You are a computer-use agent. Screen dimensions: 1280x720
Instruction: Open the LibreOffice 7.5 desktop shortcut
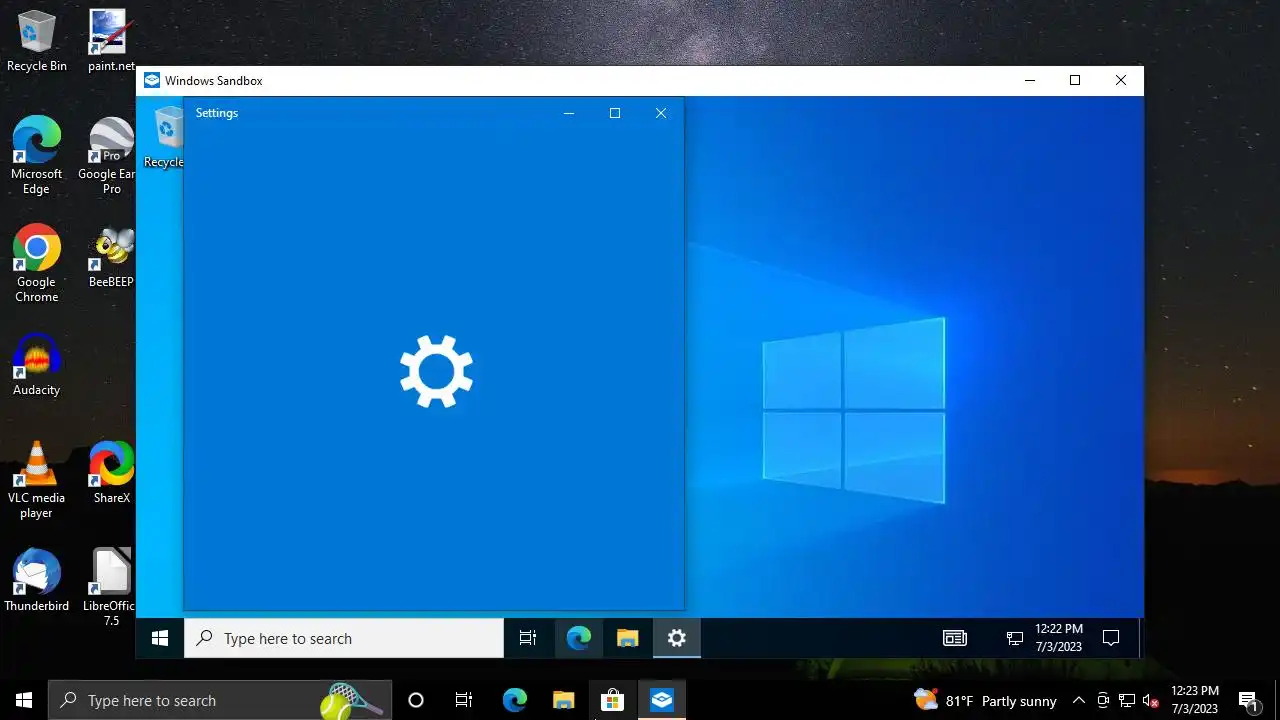point(111,587)
